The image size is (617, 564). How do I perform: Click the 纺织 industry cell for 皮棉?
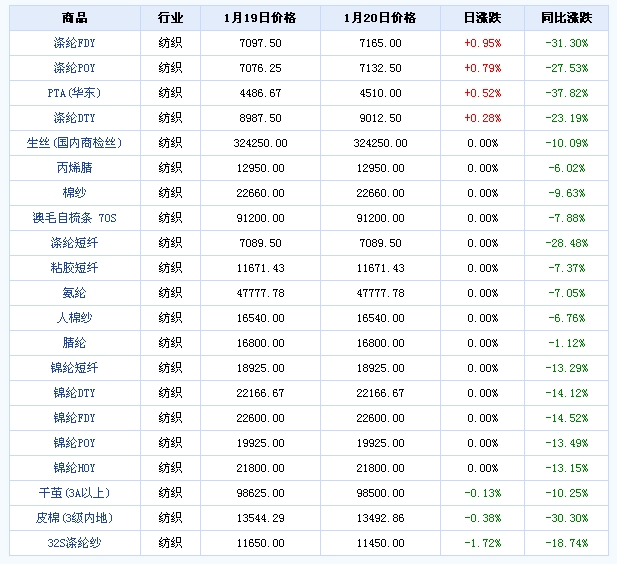pyautogui.click(x=170, y=518)
